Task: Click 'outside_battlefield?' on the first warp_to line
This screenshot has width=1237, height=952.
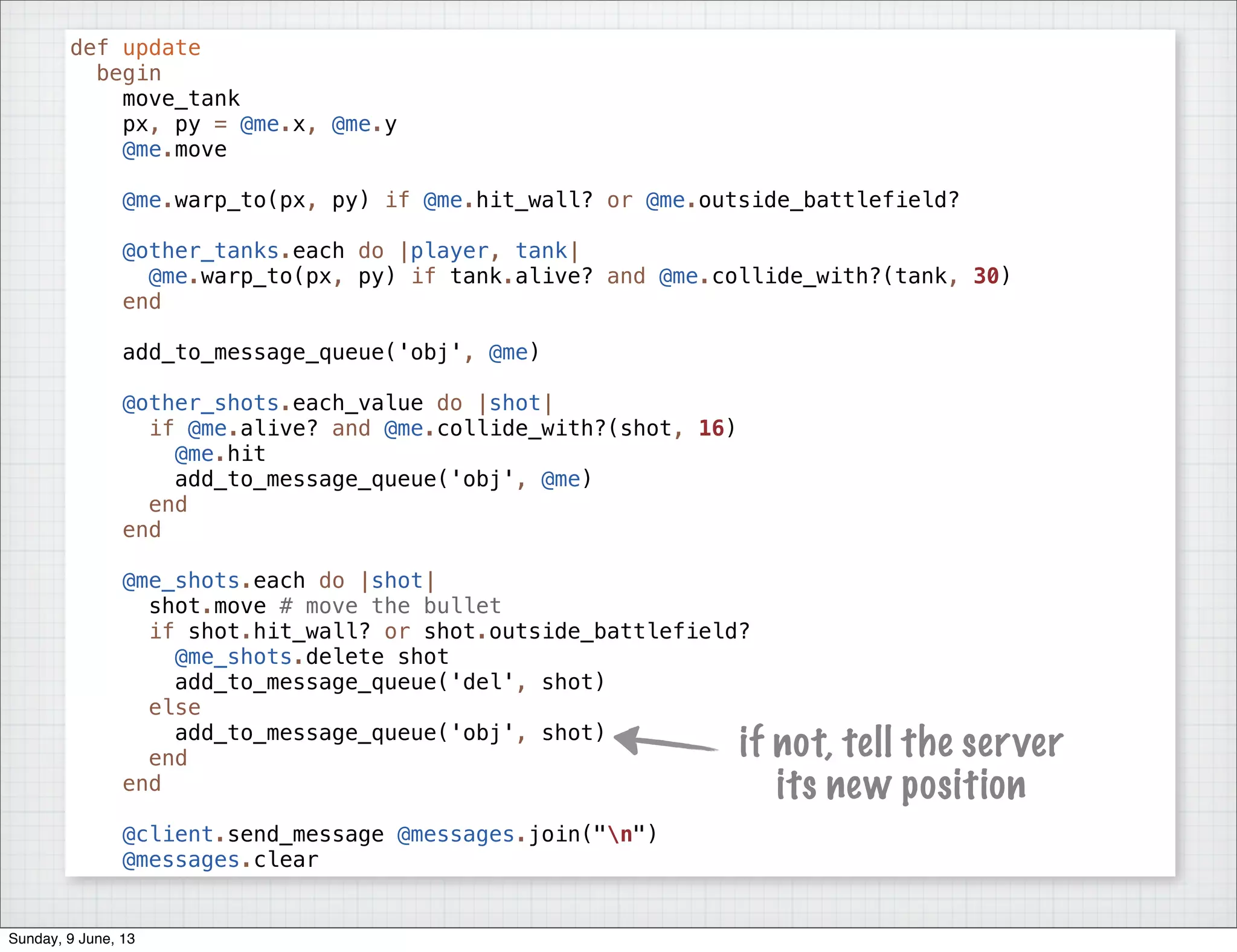Action: (x=829, y=200)
